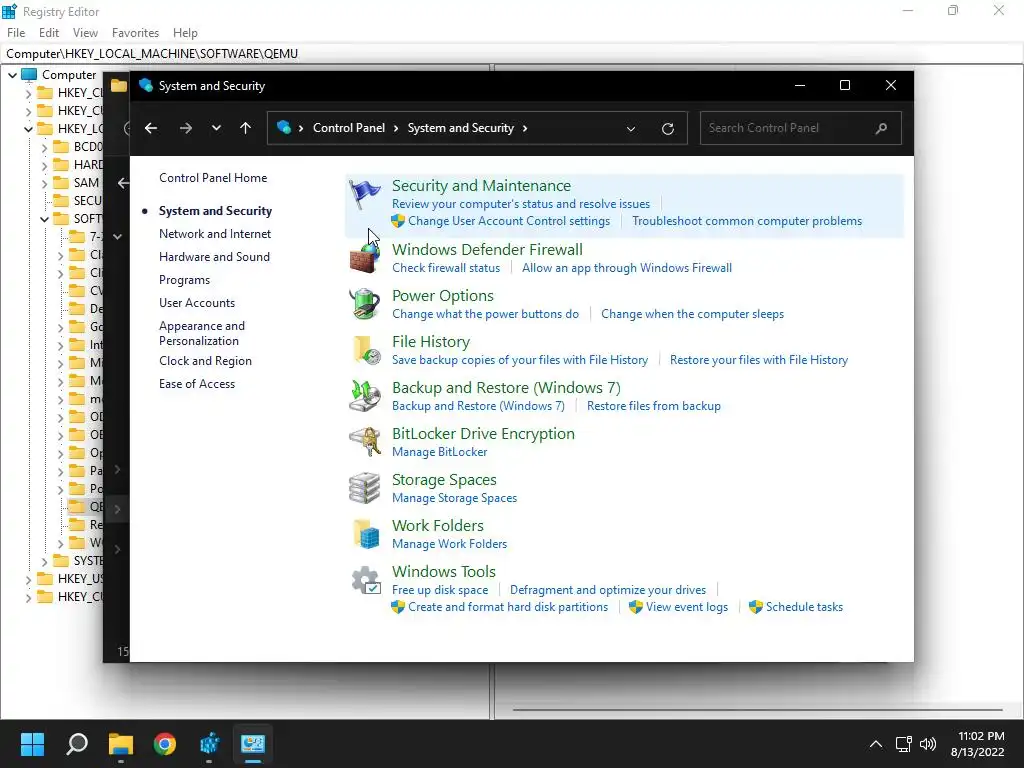This screenshot has height=768, width=1024.
Task: Click Hardware and Sound in the sidebar
Action: click(214, 257)
